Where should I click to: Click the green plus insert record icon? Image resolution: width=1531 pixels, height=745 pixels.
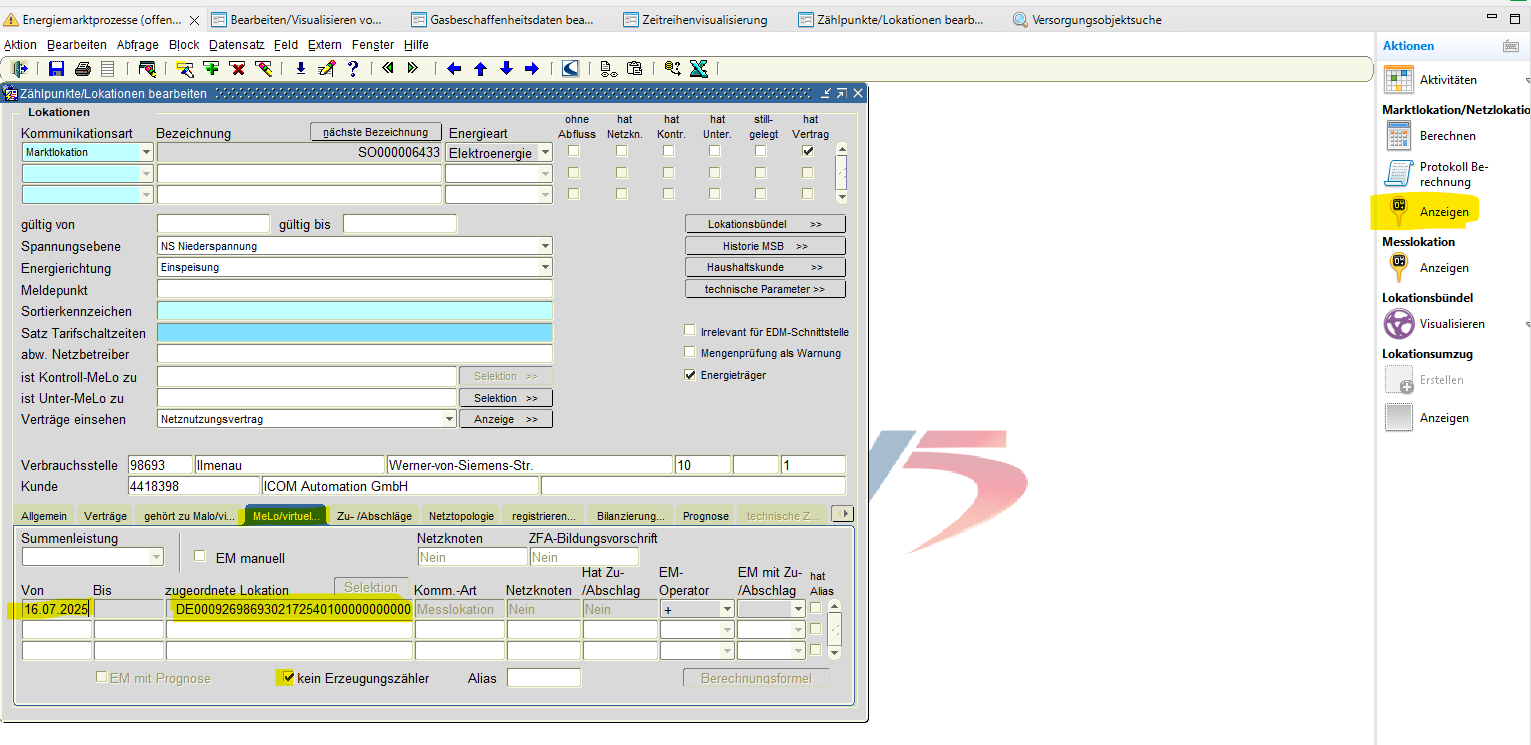[211, 68]
